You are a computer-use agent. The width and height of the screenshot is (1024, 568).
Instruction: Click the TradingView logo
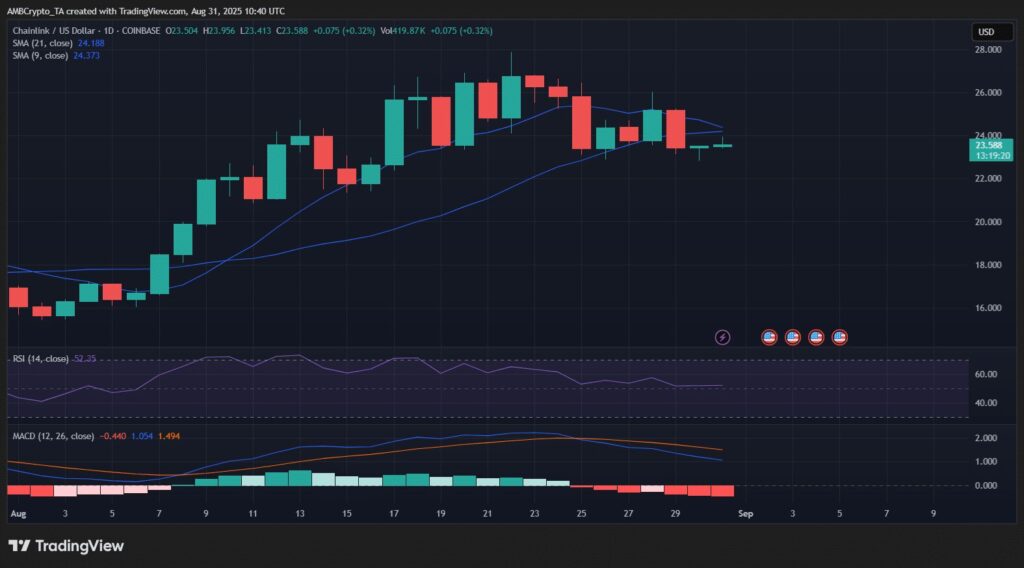pyautogui.click(x=66, y=546)
